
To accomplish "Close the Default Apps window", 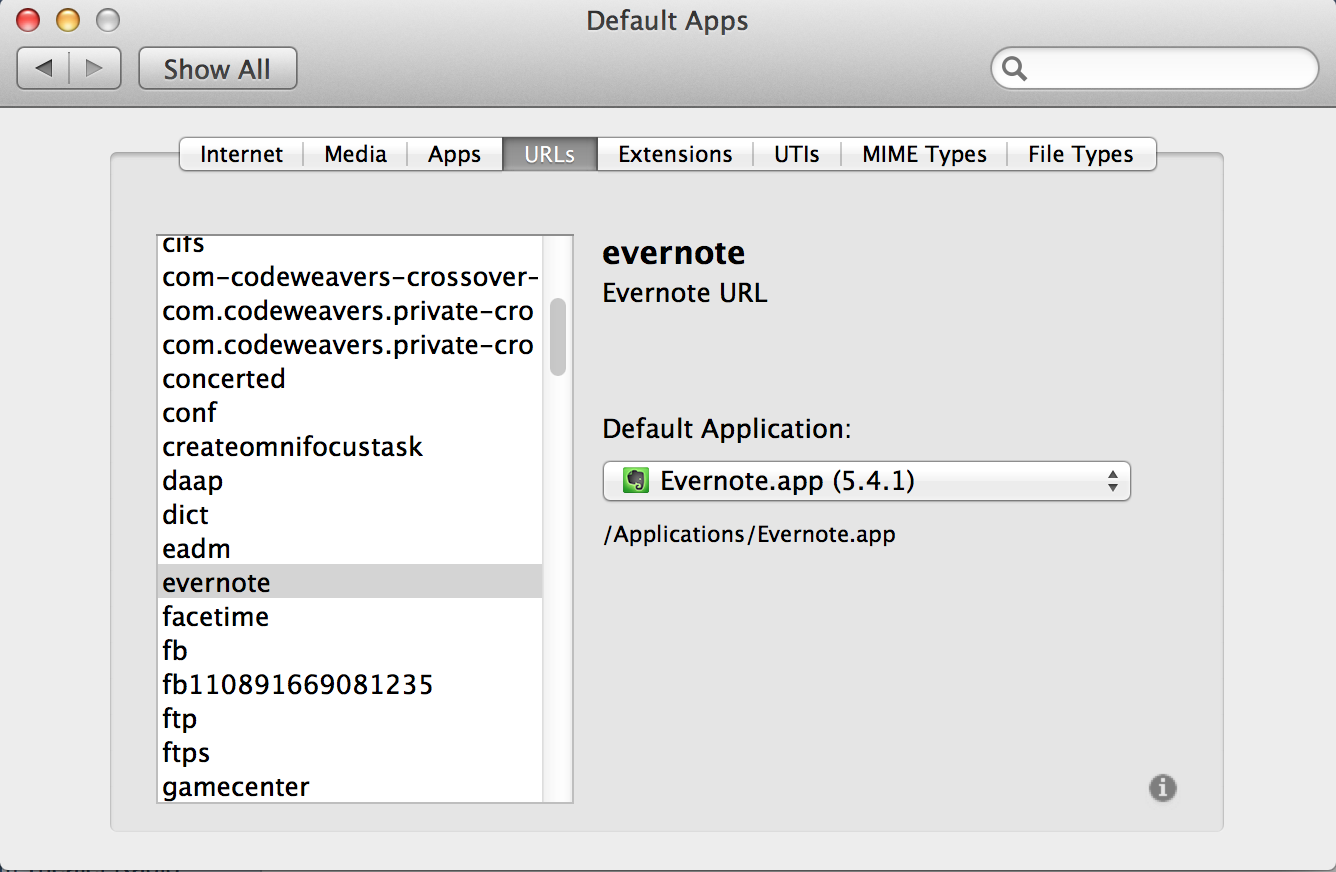I will click(29, 19).
